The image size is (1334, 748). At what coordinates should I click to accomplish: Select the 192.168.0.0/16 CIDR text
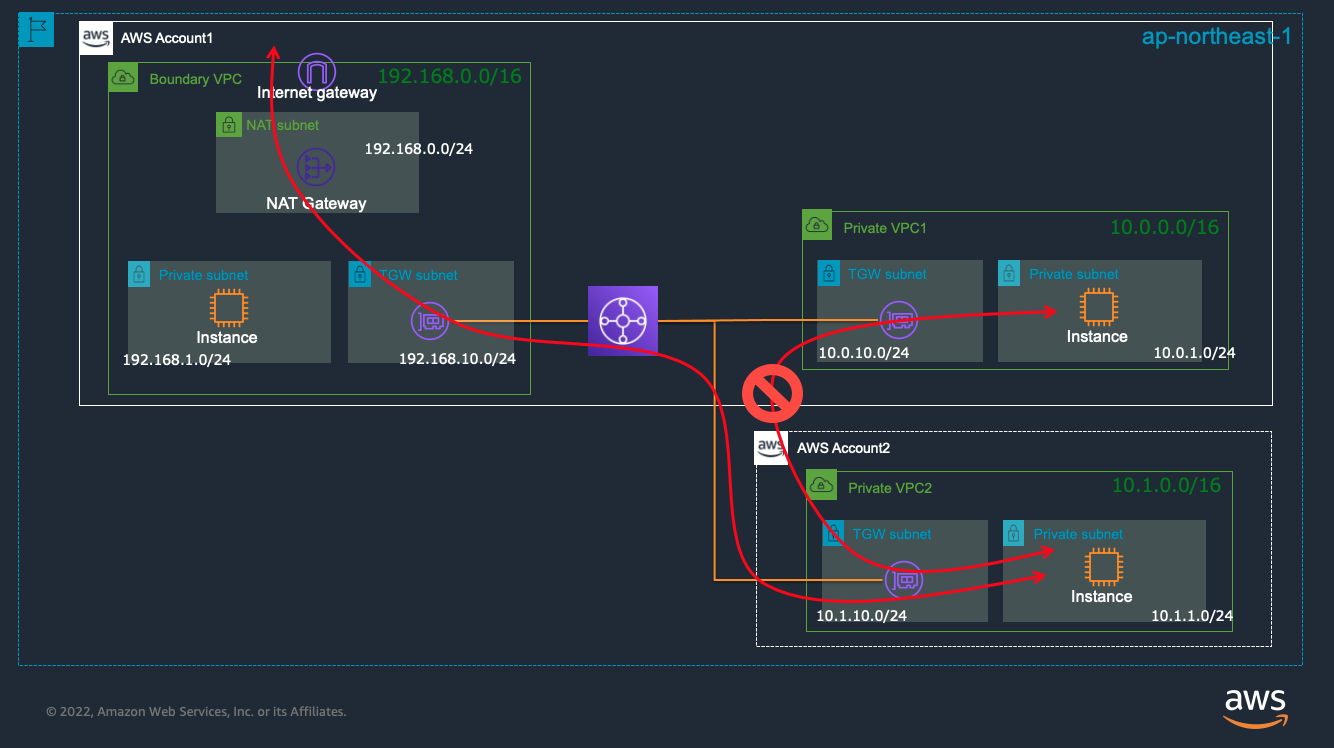pyautogui.click(x=449, y=75)
